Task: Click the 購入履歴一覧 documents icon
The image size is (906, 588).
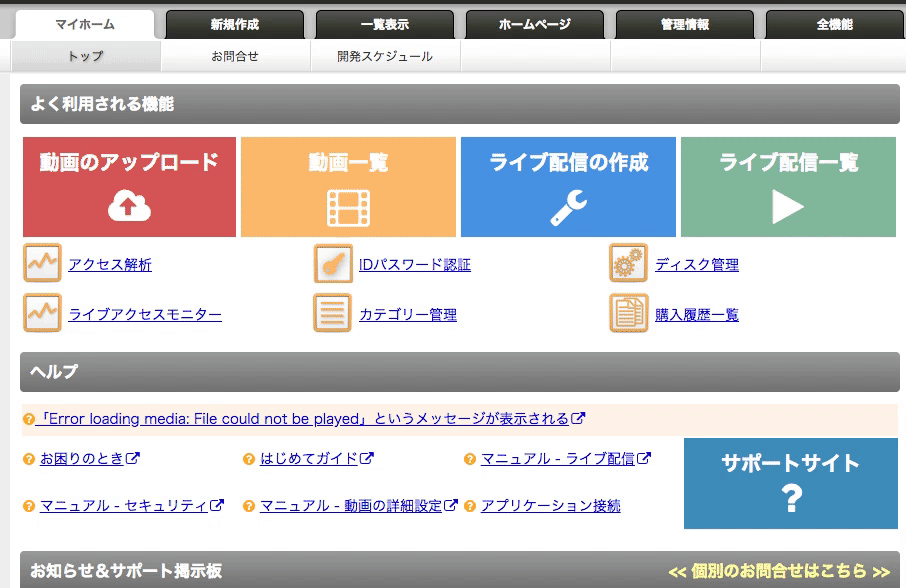Action: click(x=628, y=314)
